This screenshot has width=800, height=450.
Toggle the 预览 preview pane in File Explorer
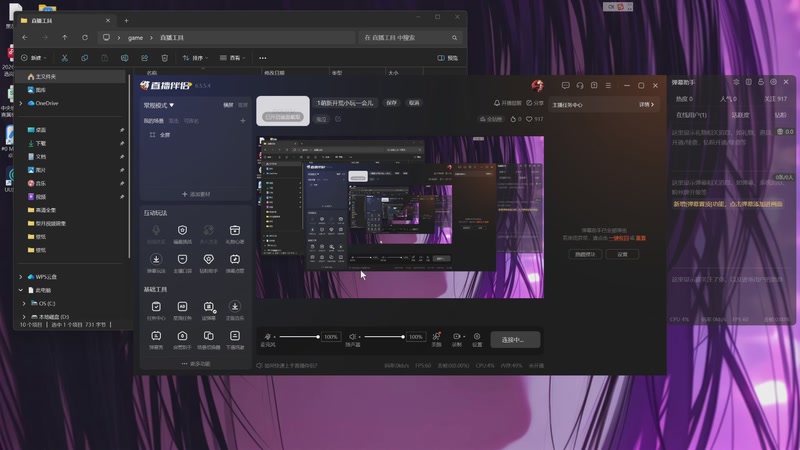[448, 58]
